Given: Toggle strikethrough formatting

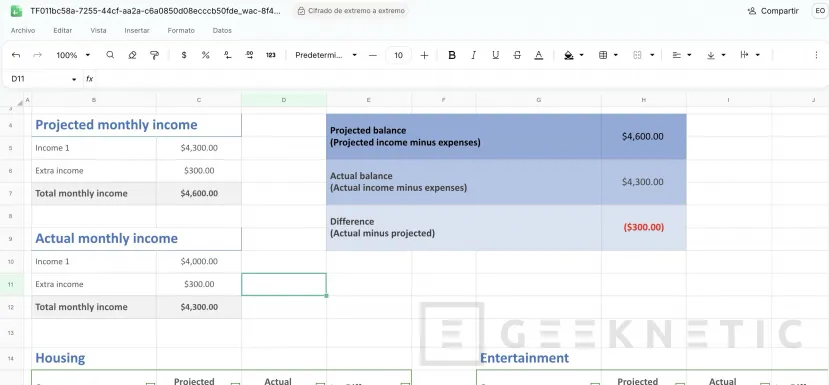Looking at the screenshot, I should tap(517, 55).
